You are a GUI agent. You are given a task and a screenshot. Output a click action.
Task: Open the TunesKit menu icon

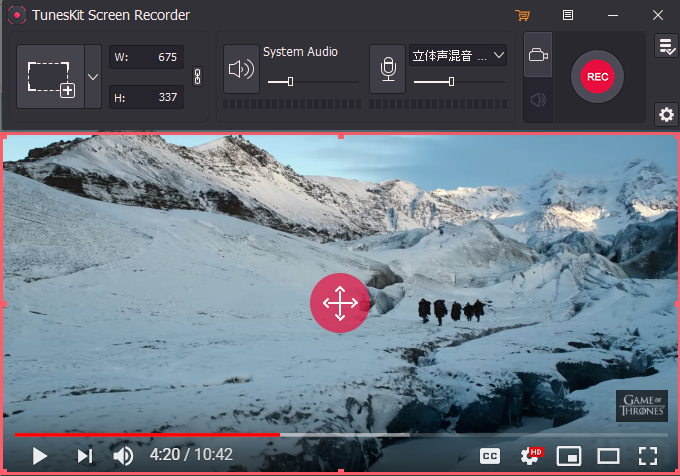pos(568,15)
